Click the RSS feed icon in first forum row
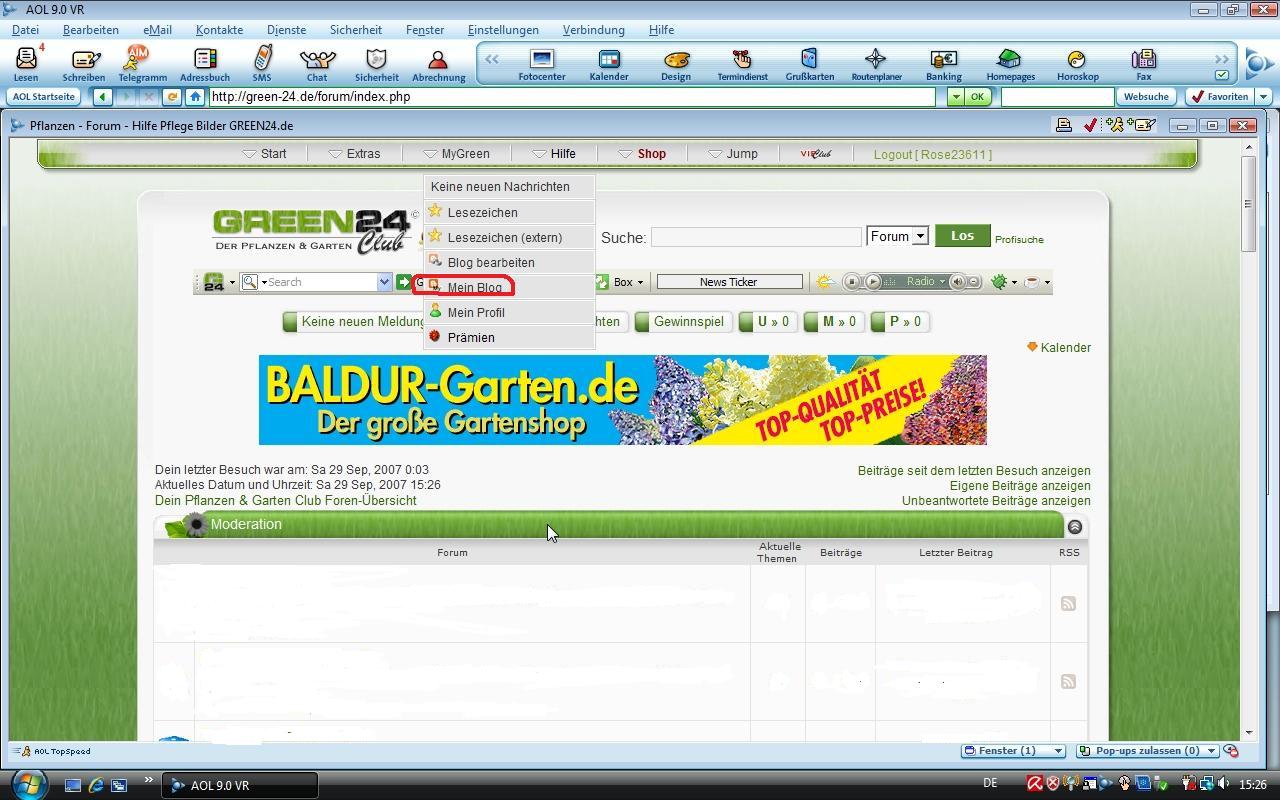1280x800 pixels. pyautogui.click(x=1068, y=603)
